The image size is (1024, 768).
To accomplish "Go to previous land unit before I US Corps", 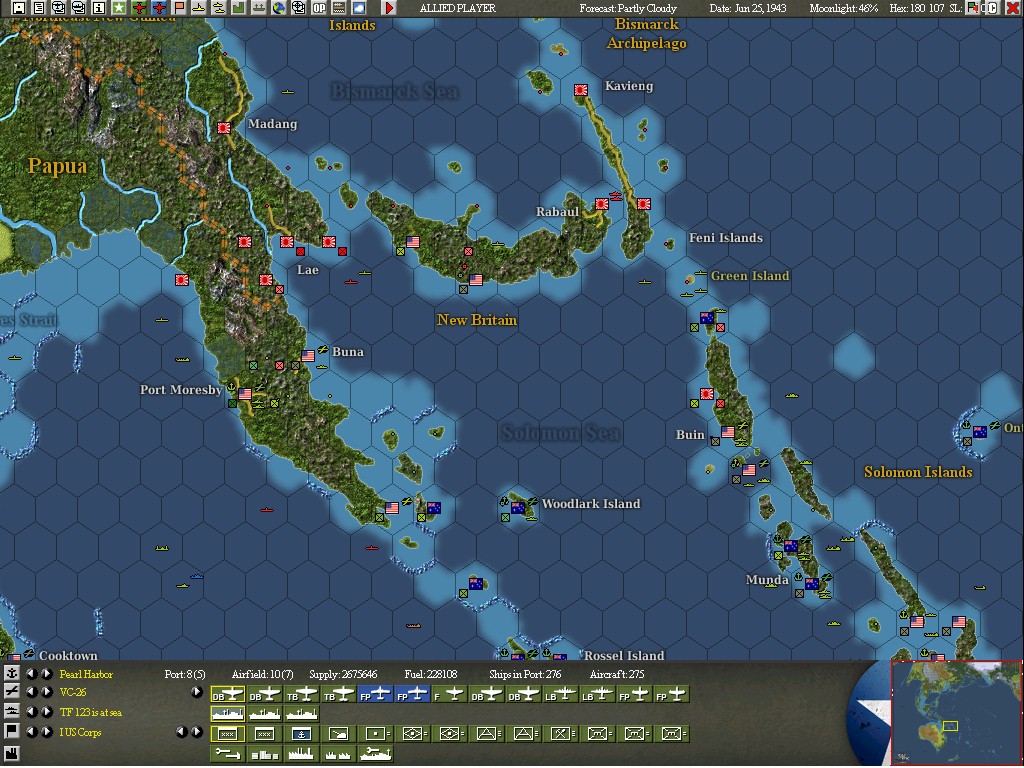I will tap(31, 732).
